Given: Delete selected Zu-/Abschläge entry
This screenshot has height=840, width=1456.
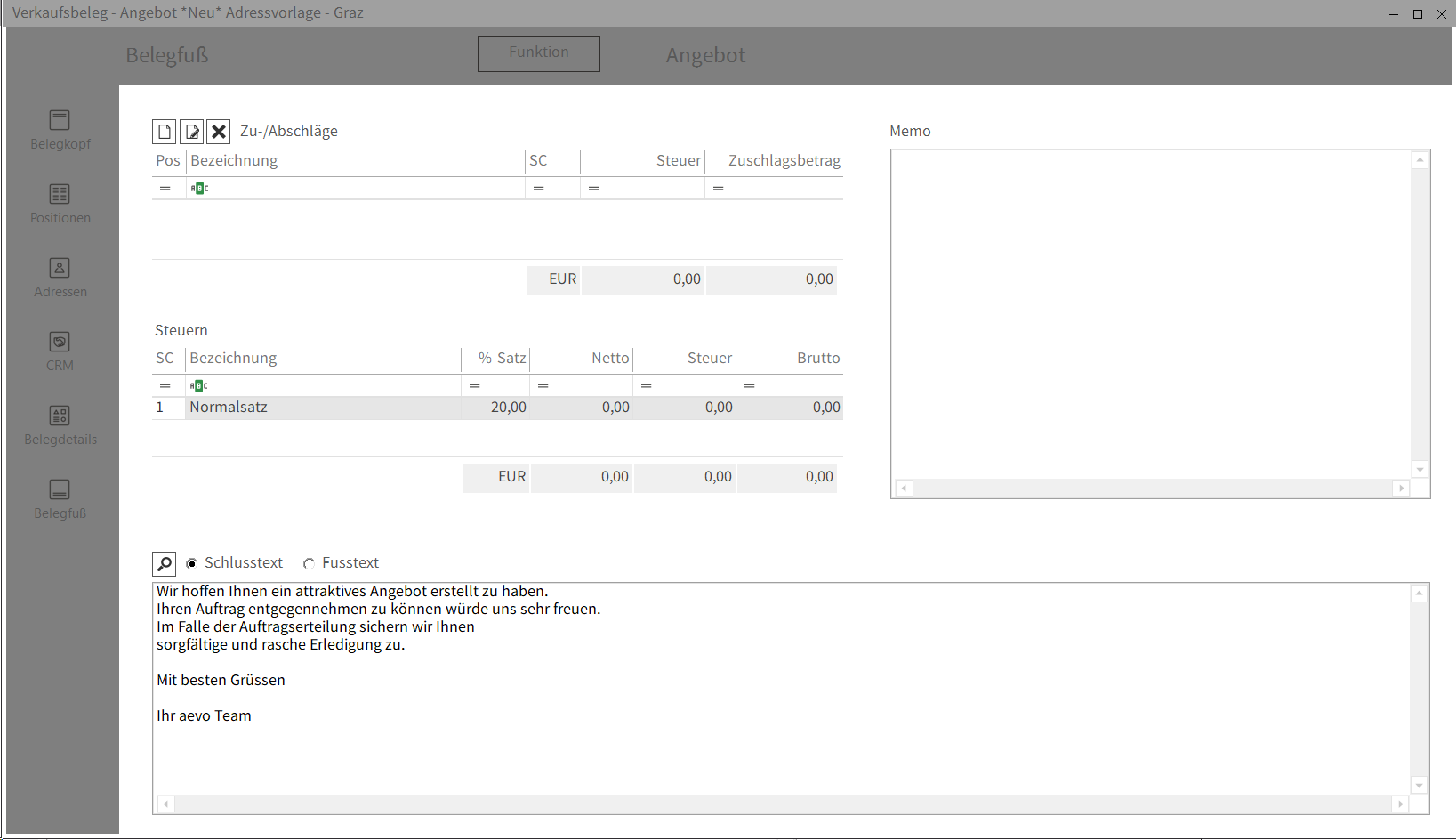Looking at the screenshot, I should click(219, 132).
